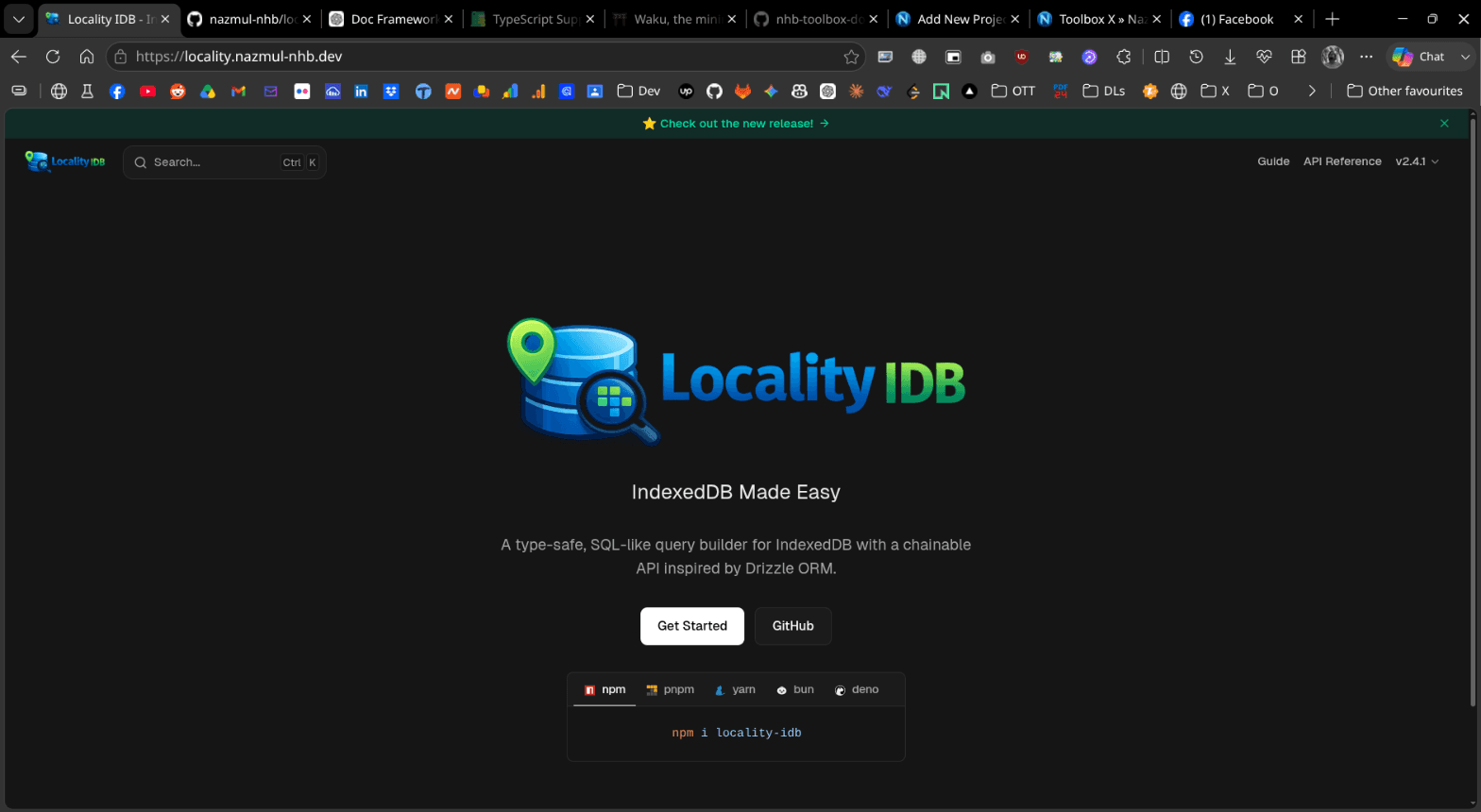Open browser essentials heartbeat icon
Viewport: 1481px width, 812px height.
pos(1264,57)
